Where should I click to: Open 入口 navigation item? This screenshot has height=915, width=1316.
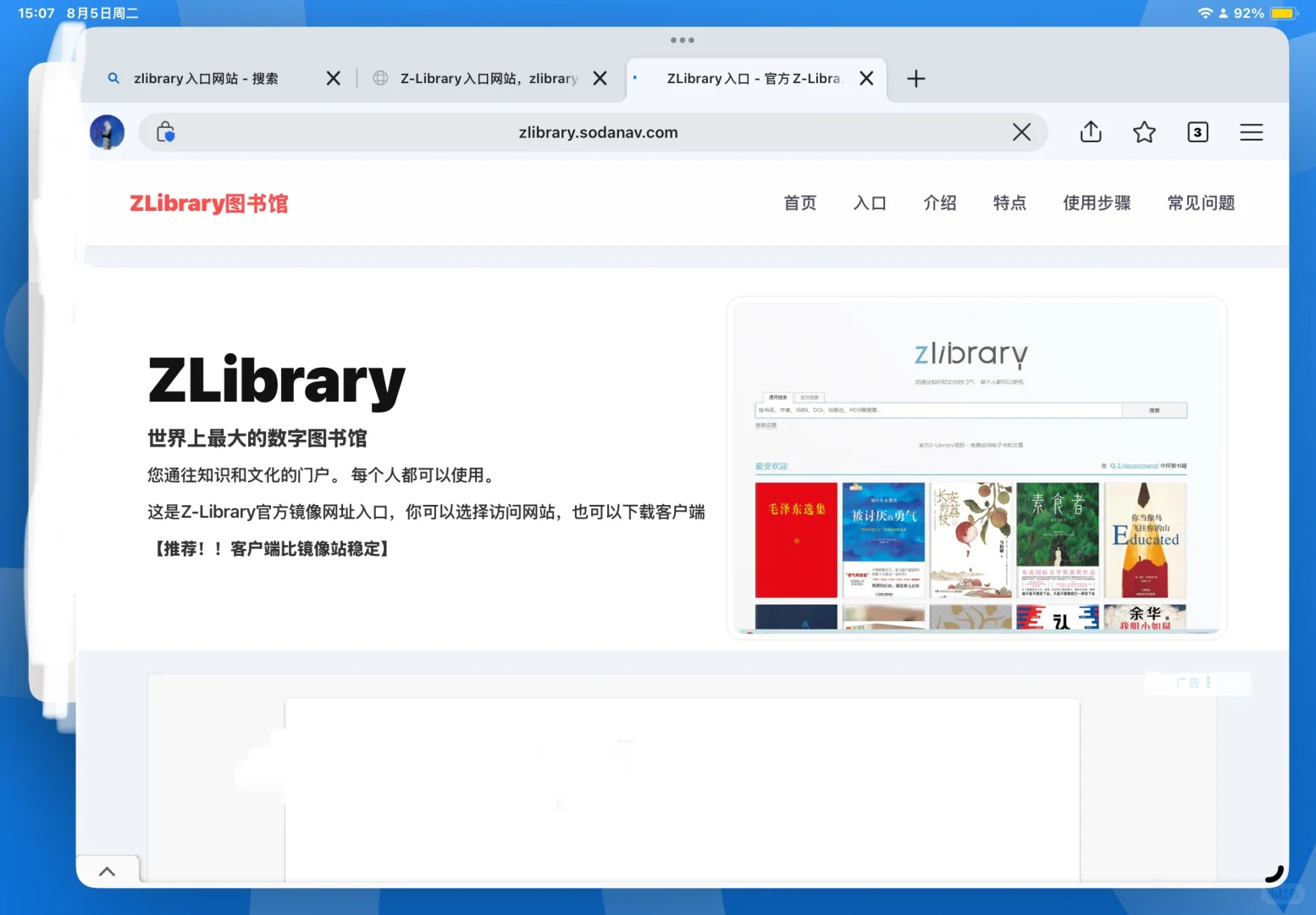[870, 203]
